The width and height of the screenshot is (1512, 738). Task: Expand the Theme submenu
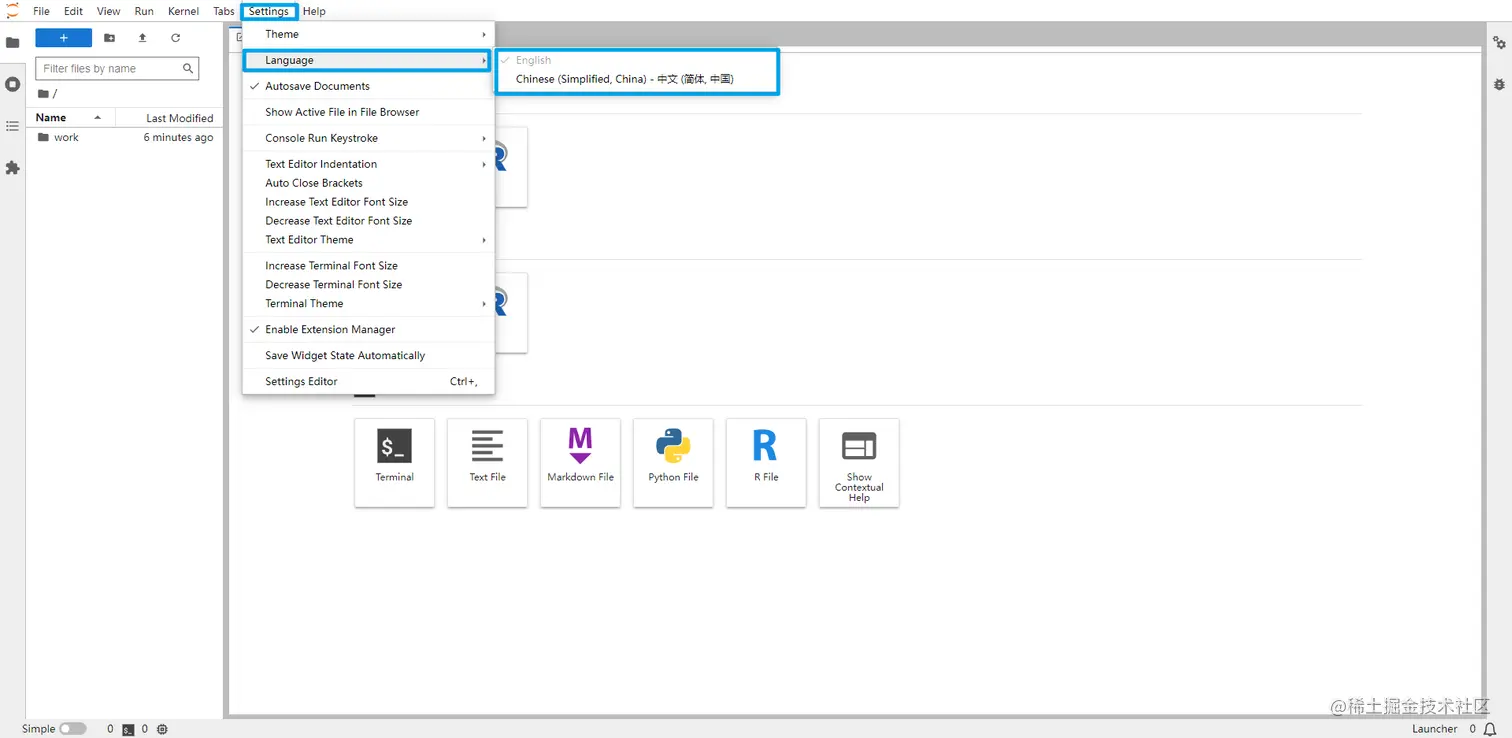coord(368,34)
